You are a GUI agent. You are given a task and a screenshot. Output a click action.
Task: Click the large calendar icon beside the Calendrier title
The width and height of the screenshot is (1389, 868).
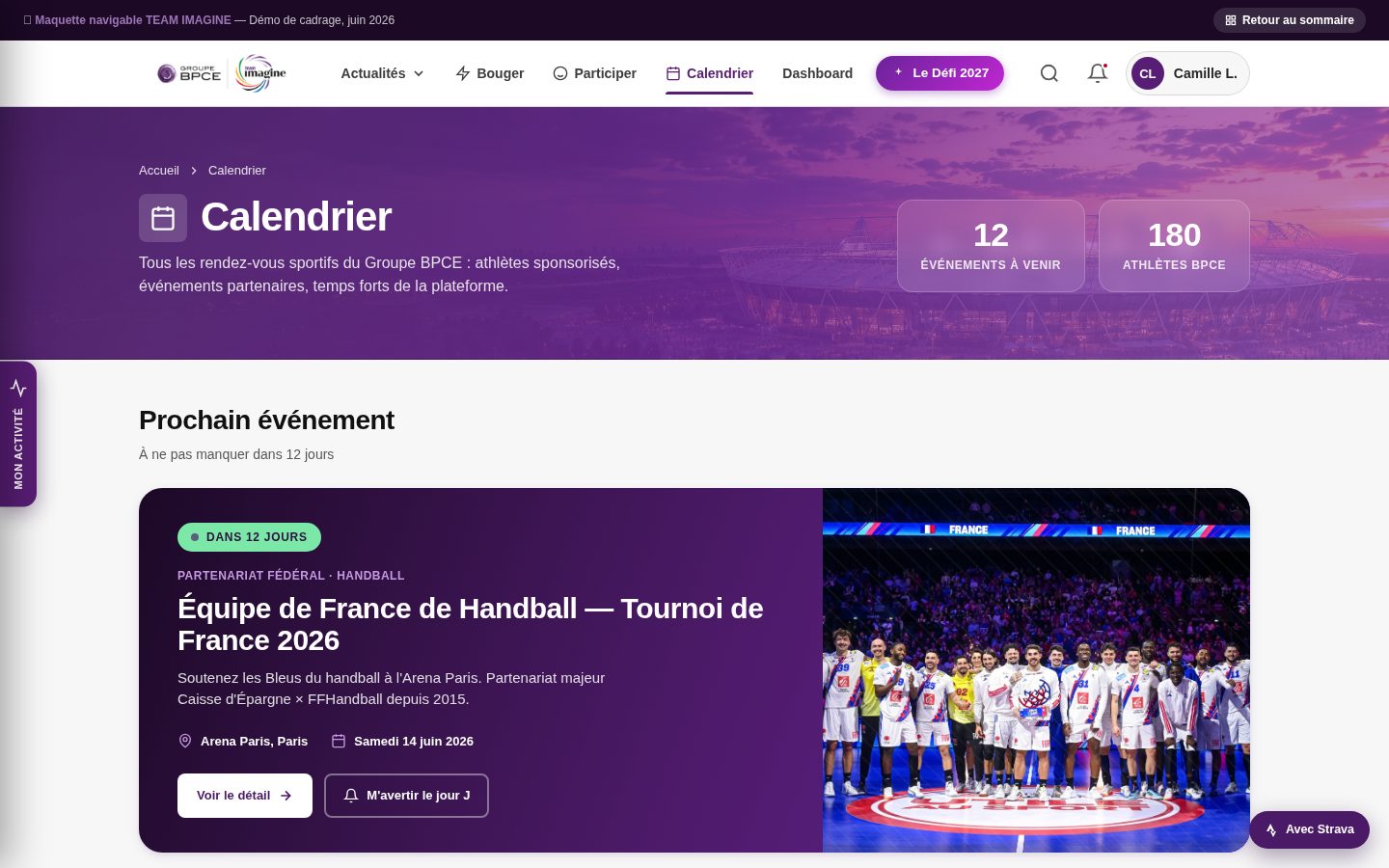[x=163, y=218]
